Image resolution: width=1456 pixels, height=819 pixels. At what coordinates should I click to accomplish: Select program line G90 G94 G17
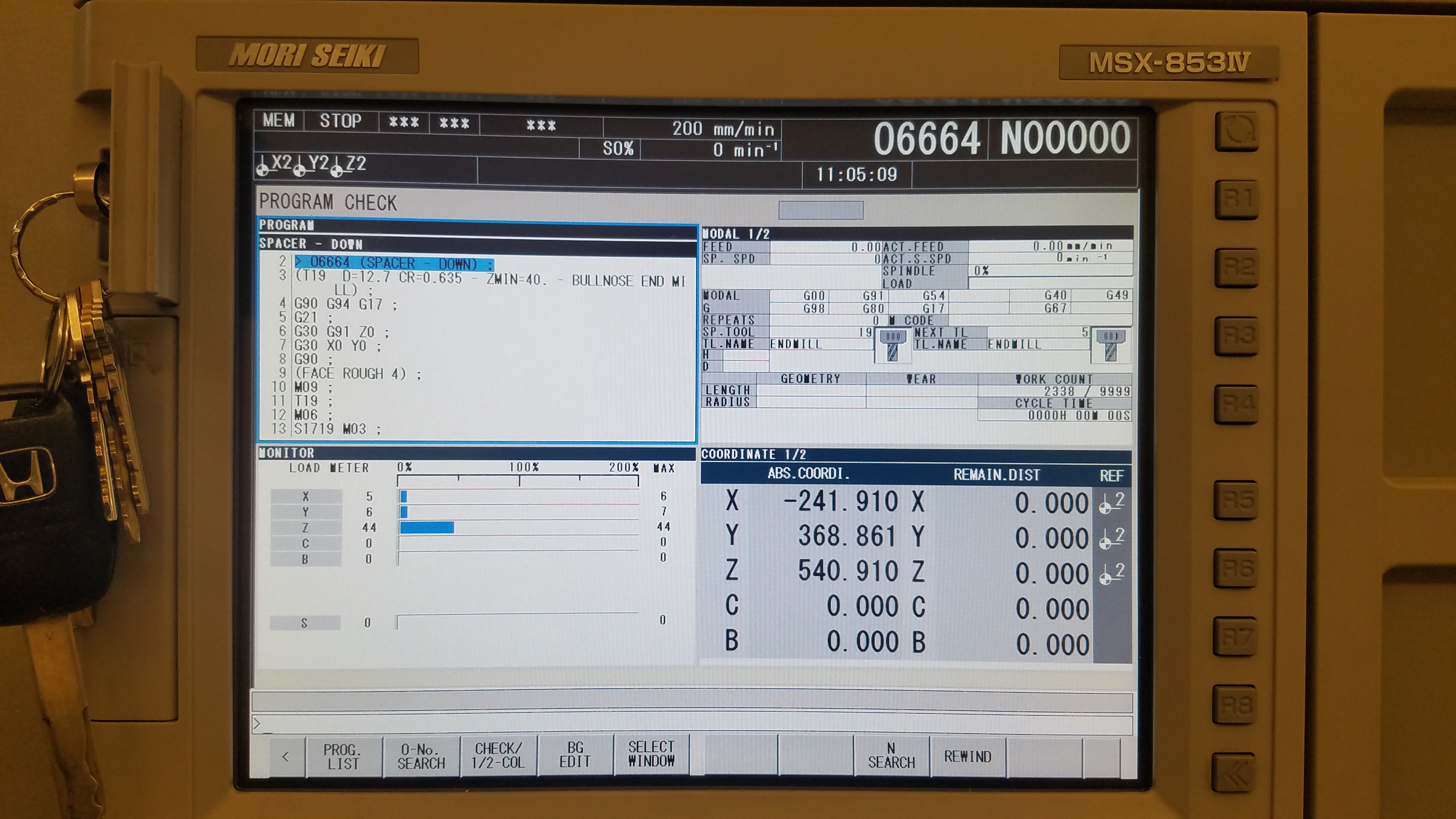pos(345,304)
